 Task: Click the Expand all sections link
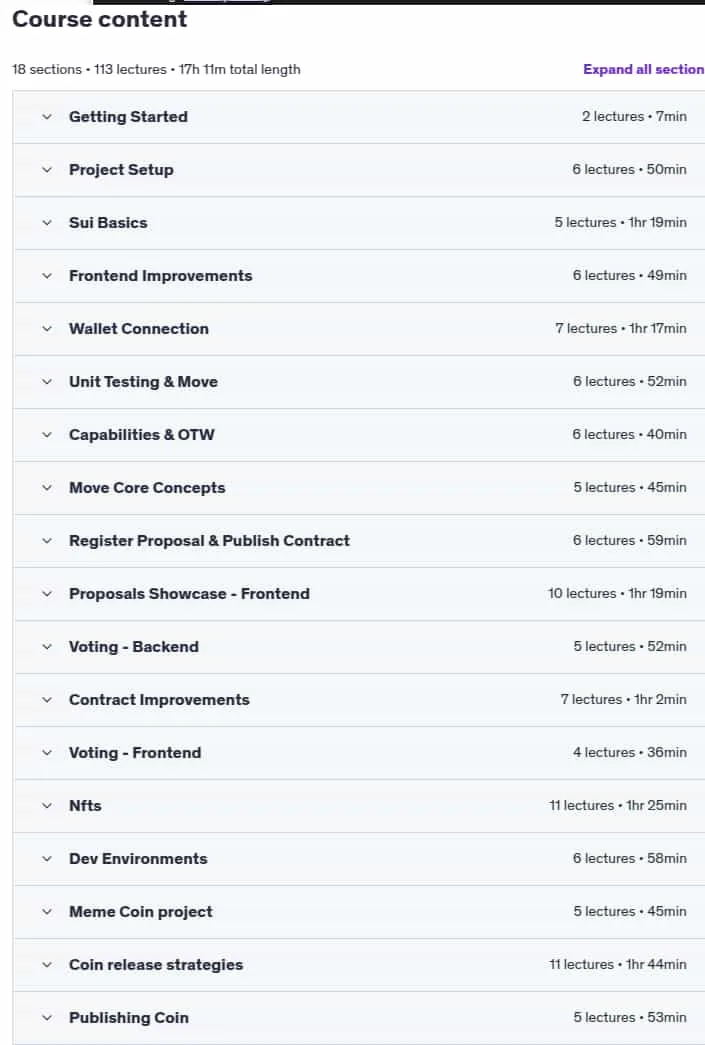coord(644,69)
